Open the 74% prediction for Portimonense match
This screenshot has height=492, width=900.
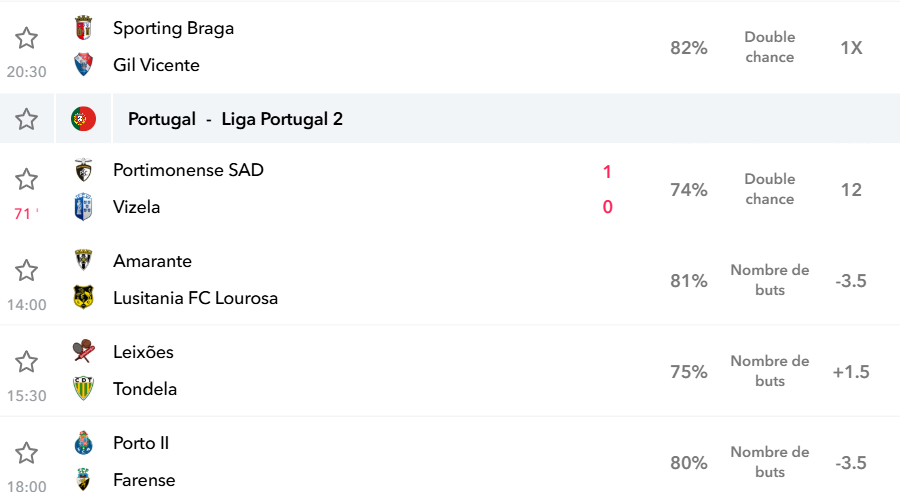click(689, 189)
